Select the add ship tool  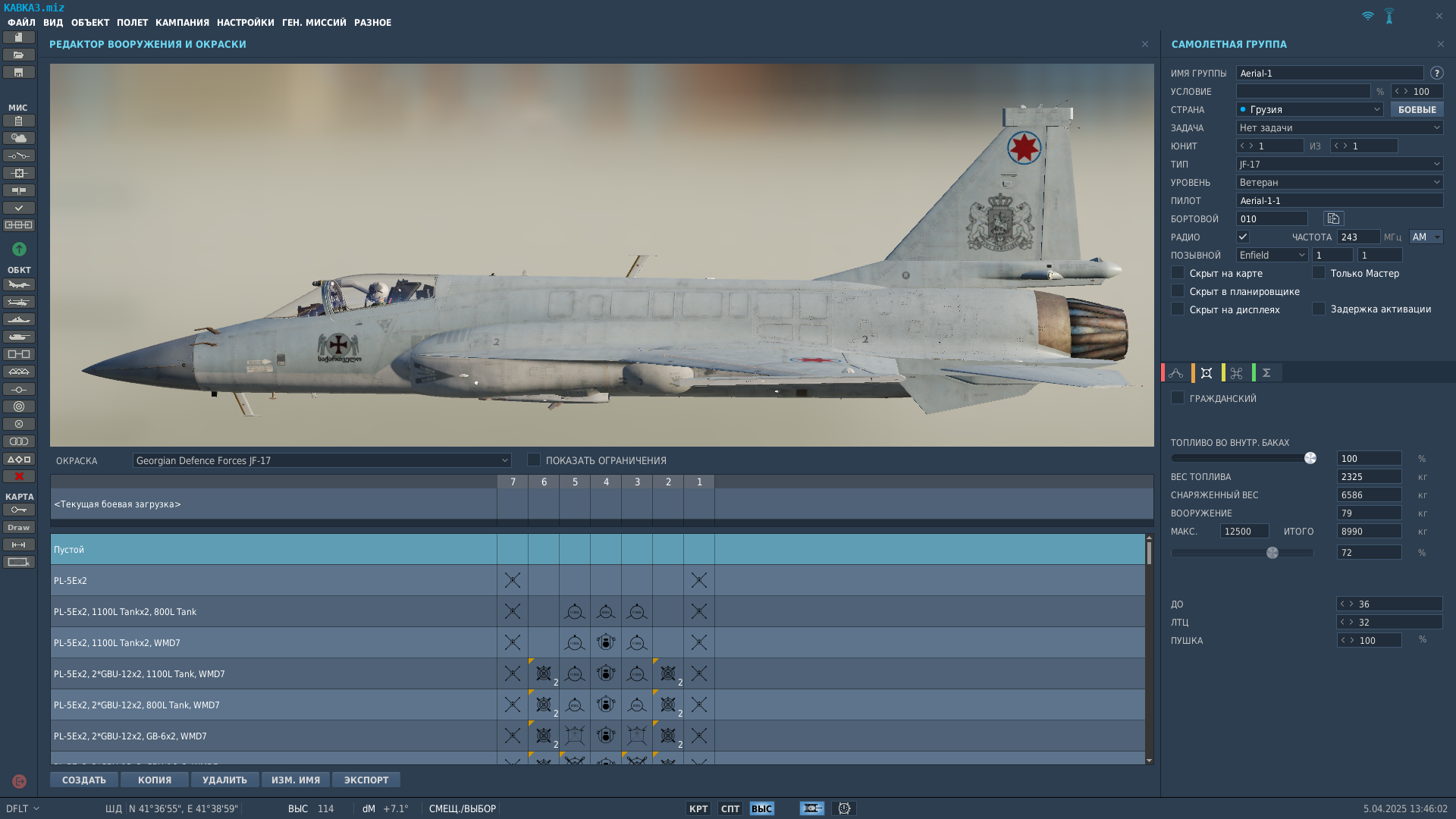point(19,318)
